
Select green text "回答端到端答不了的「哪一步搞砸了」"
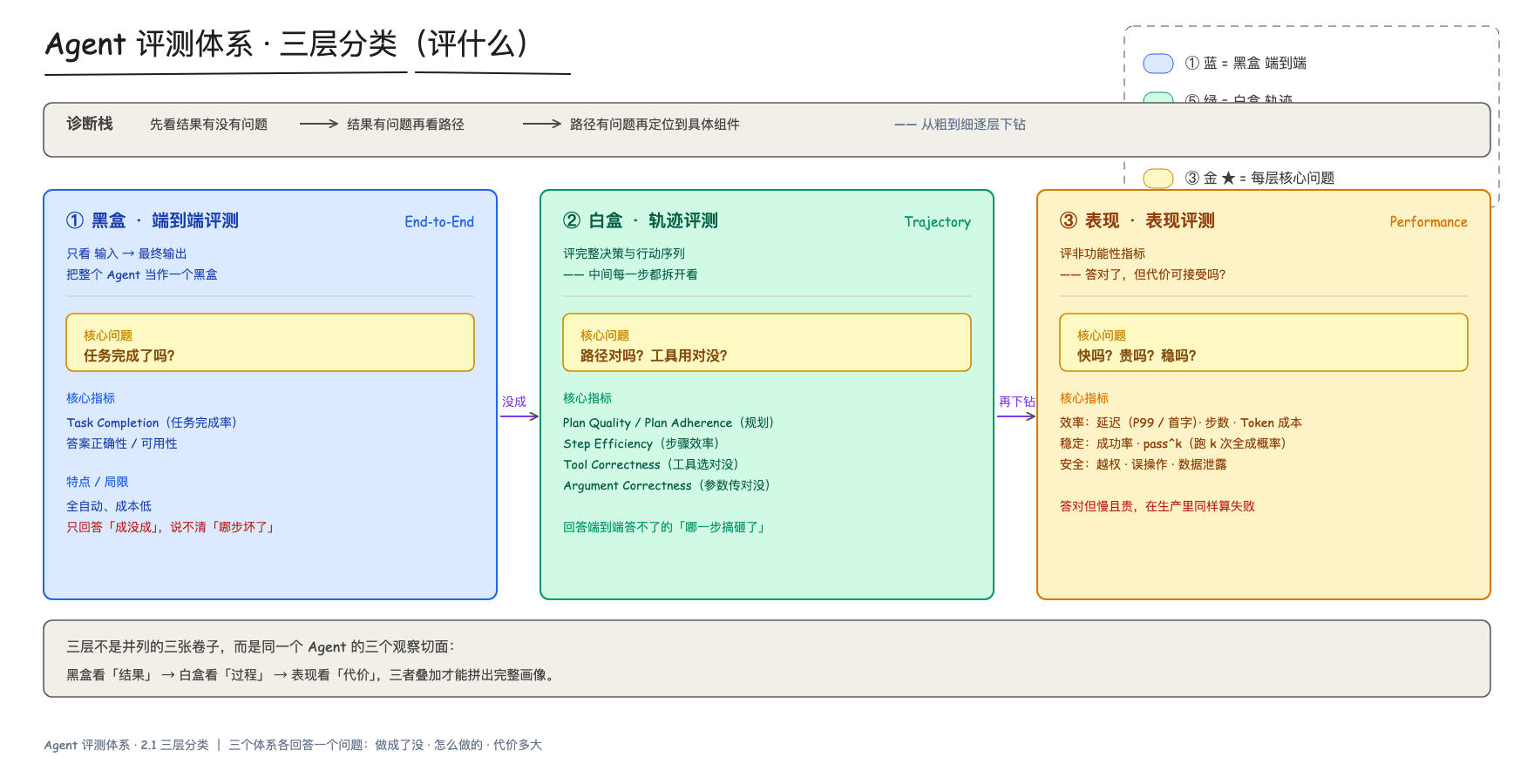(x=666, y=527)
